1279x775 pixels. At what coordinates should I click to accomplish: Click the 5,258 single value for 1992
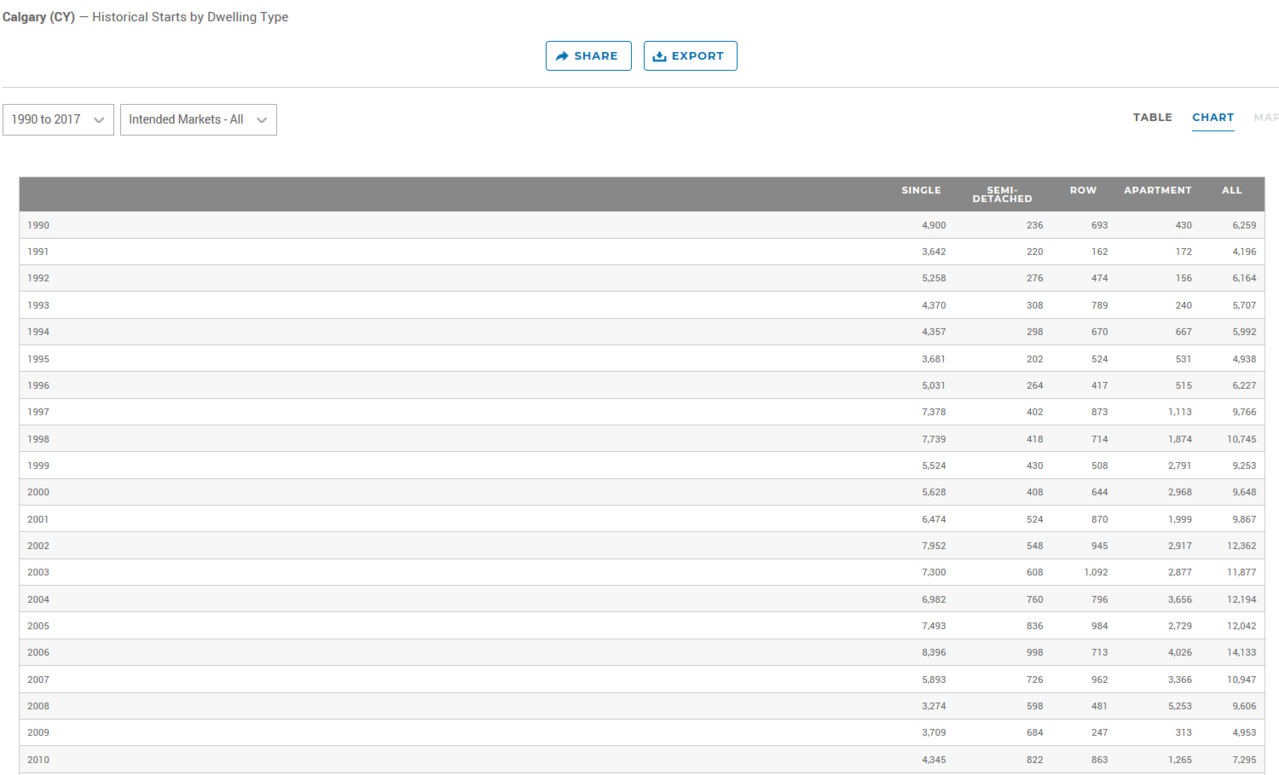[x=933, y=278]
